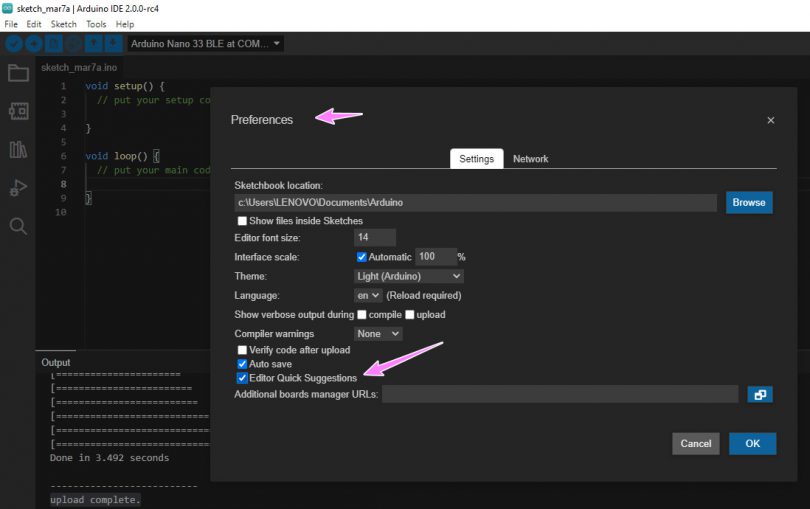Switch to the Network tab
810x509 pixels.
tap(530, 159)
